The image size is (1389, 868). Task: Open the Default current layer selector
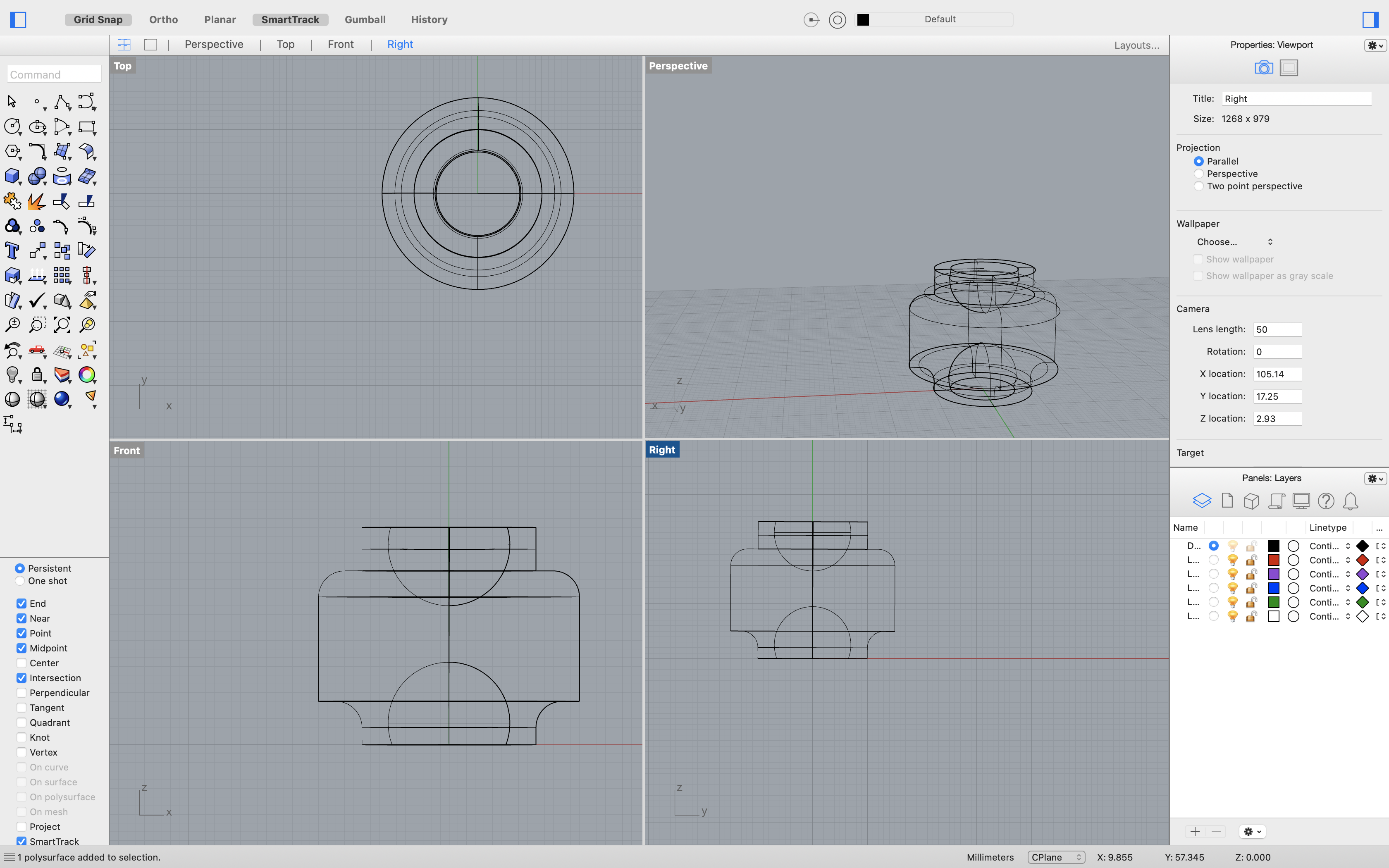coord(934,19)
